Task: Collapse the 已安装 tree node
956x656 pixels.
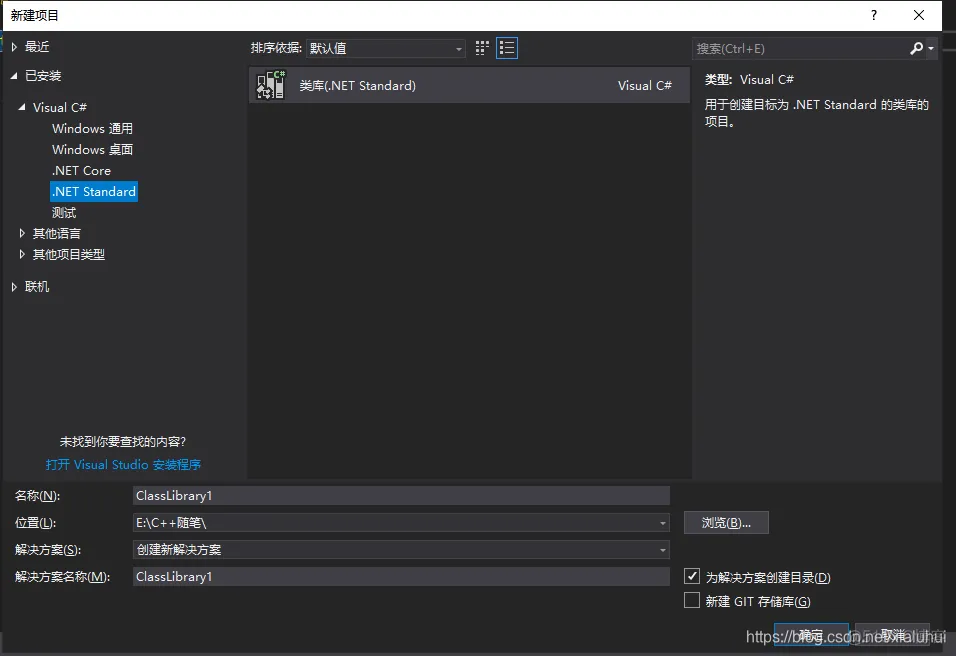Action: tap(14, 76)
